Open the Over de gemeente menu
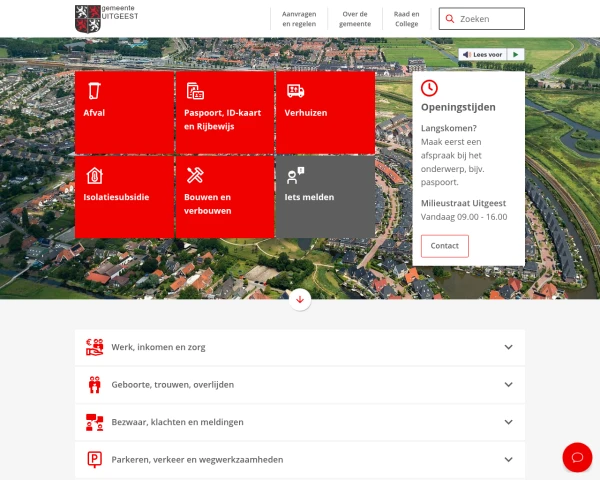 355,19
